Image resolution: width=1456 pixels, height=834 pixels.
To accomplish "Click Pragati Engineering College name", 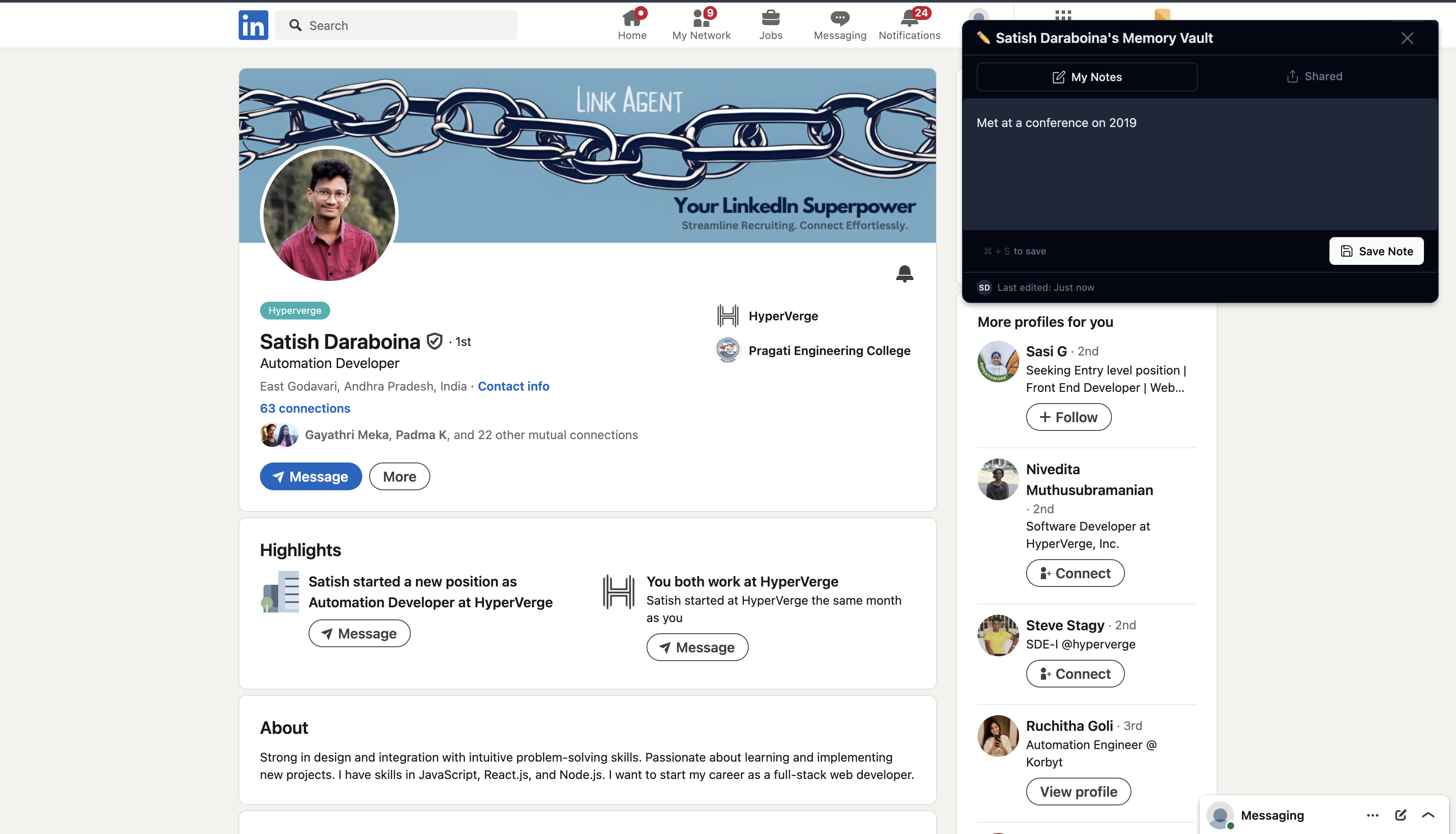I will click(829, 351).
